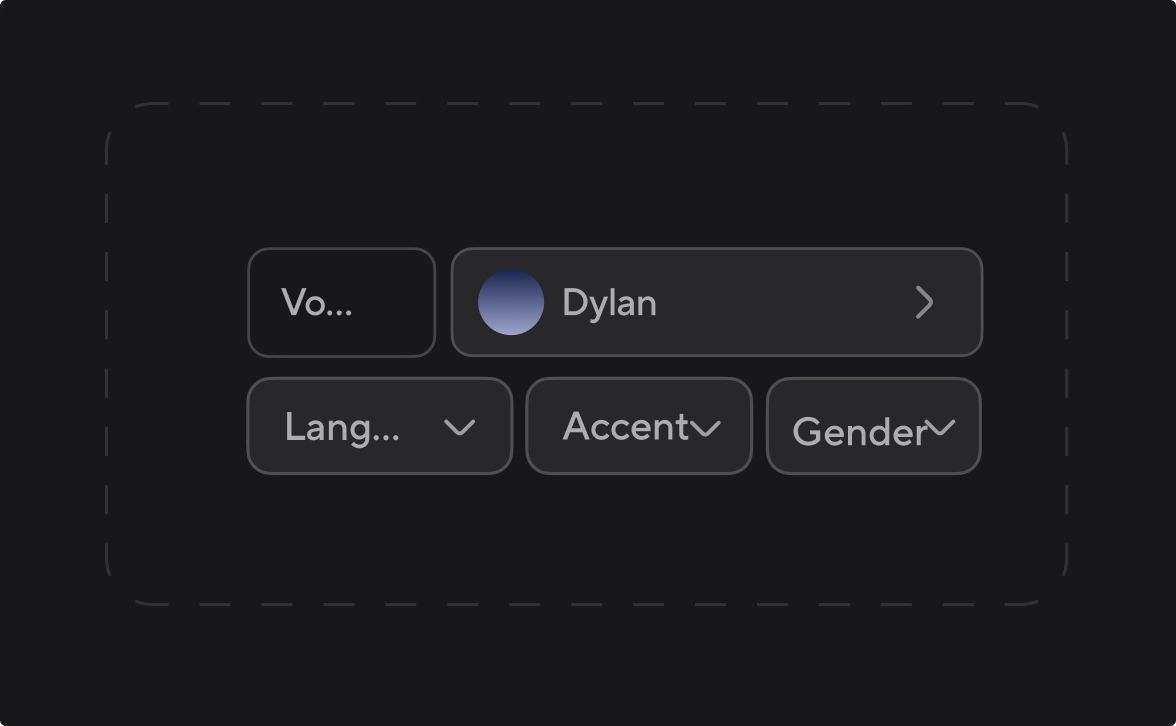The width and height of the screenshot is (1176, 726).
Task: Click the Lang... text label
Action: [342, 428]
